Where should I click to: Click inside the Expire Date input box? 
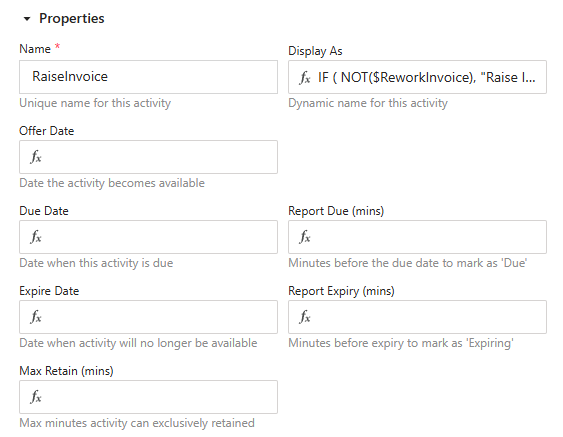[148, 317]
